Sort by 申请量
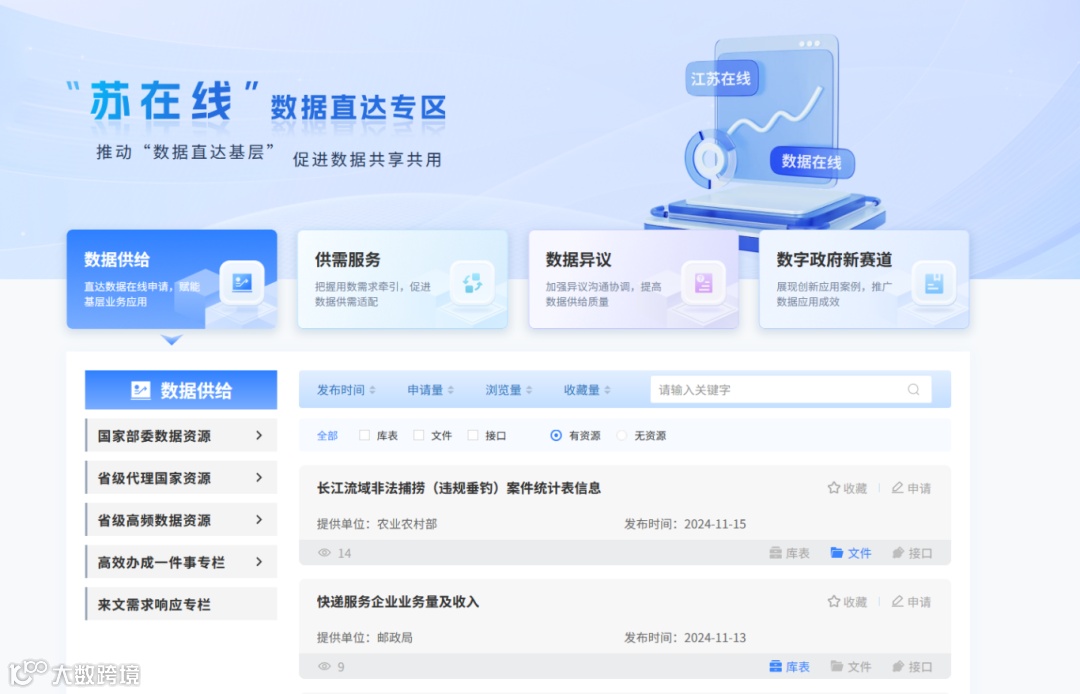 point(430,390)
